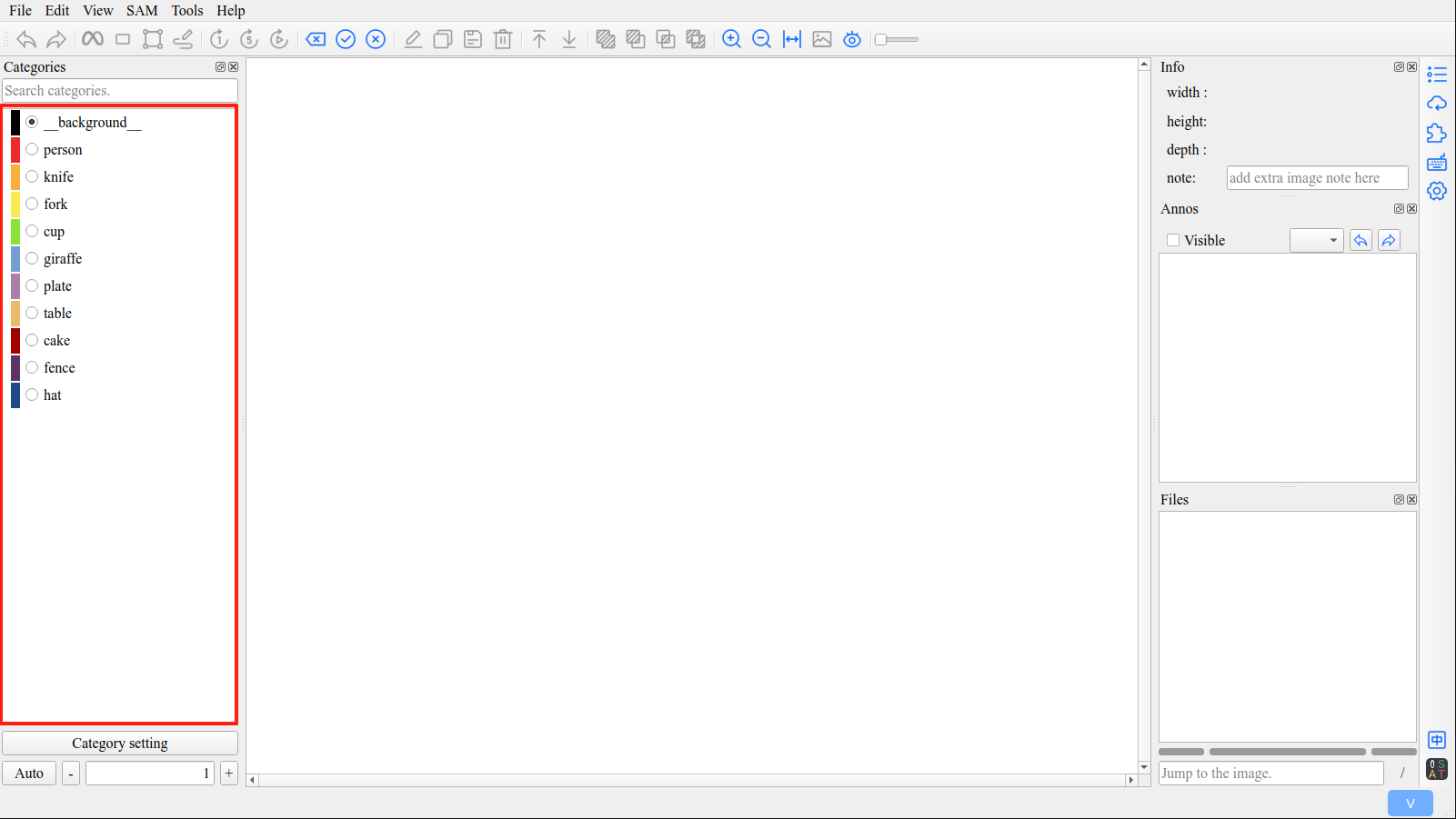Click the copy polygon icon

pyautogui.click(x=443, y=39)
